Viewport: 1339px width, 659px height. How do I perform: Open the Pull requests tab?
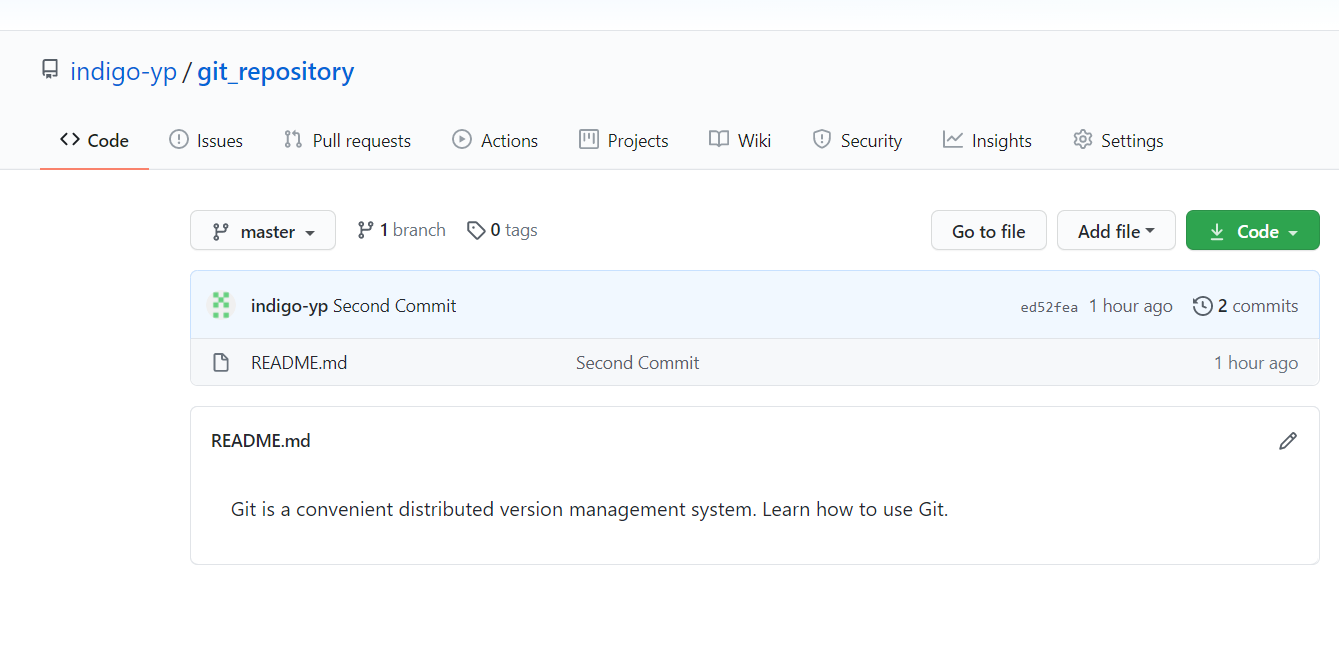[348, 141]
